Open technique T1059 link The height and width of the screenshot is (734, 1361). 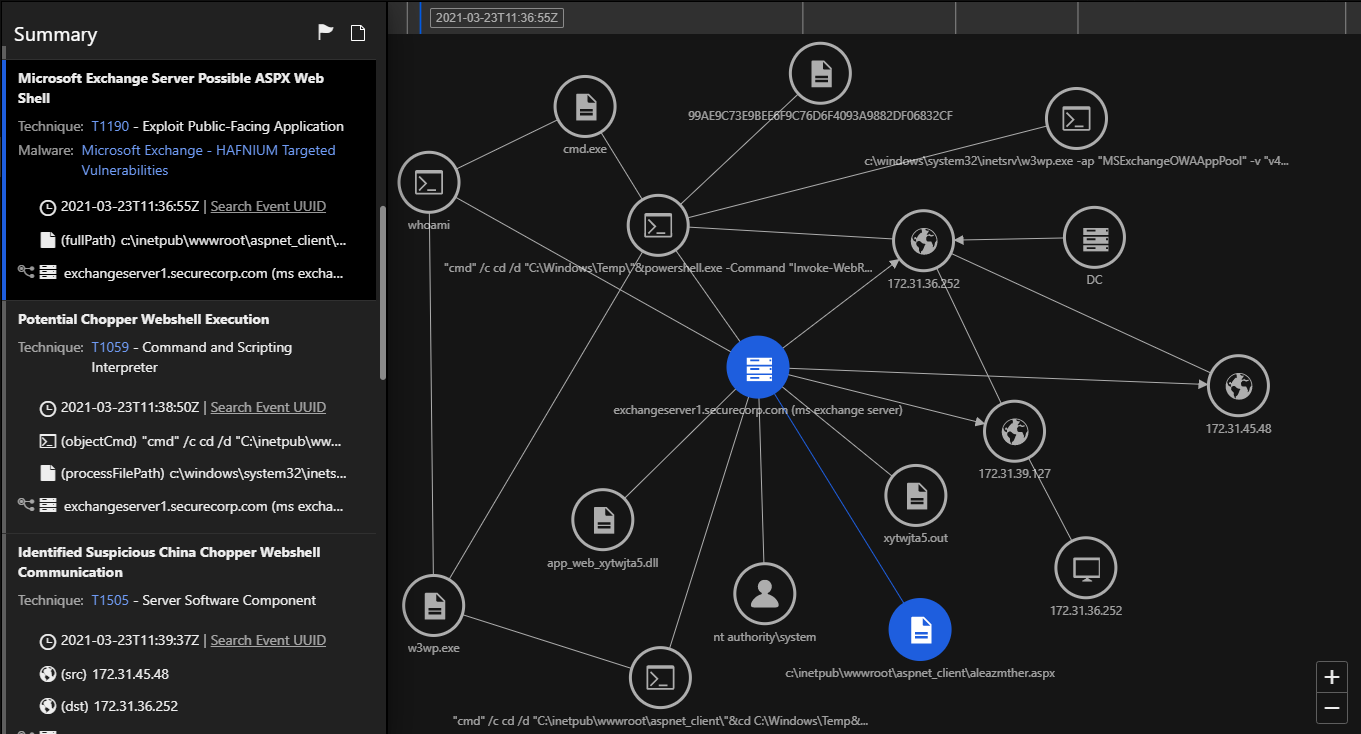[110, 347]
